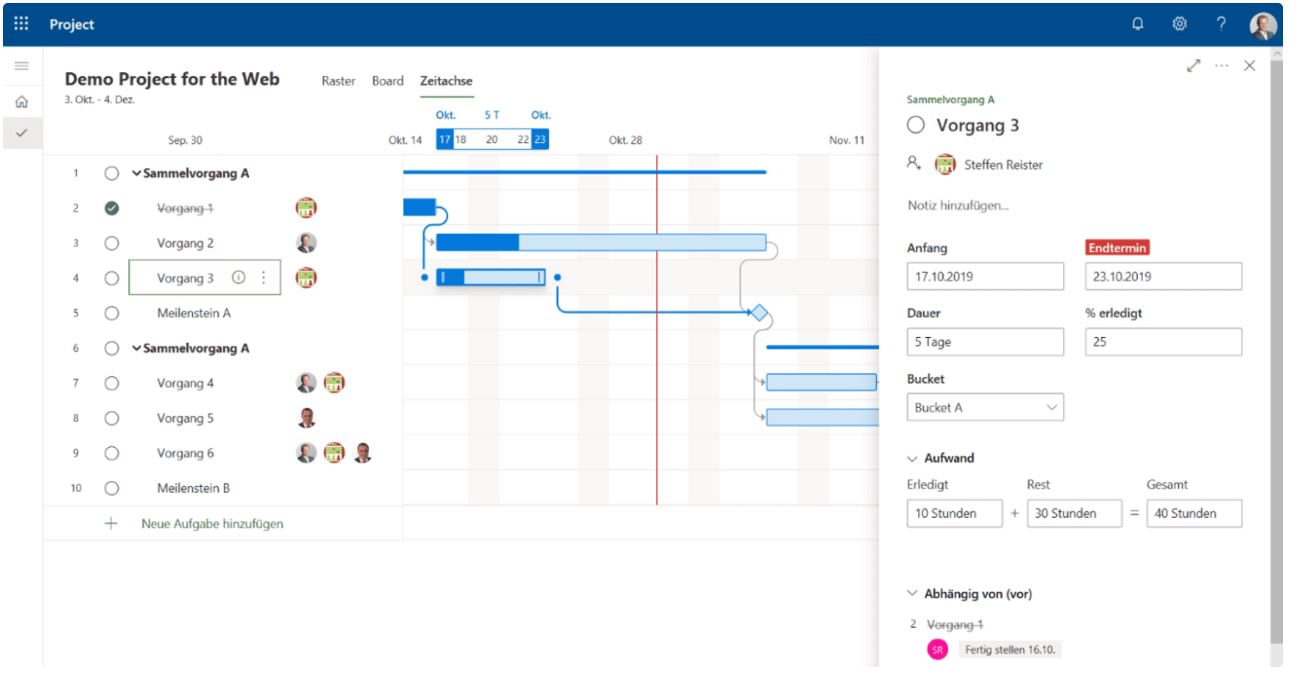The height and width of the screenshot is (682, 1304).
Task: Open the app launcher waffle icon
Action: coord(21,24)
